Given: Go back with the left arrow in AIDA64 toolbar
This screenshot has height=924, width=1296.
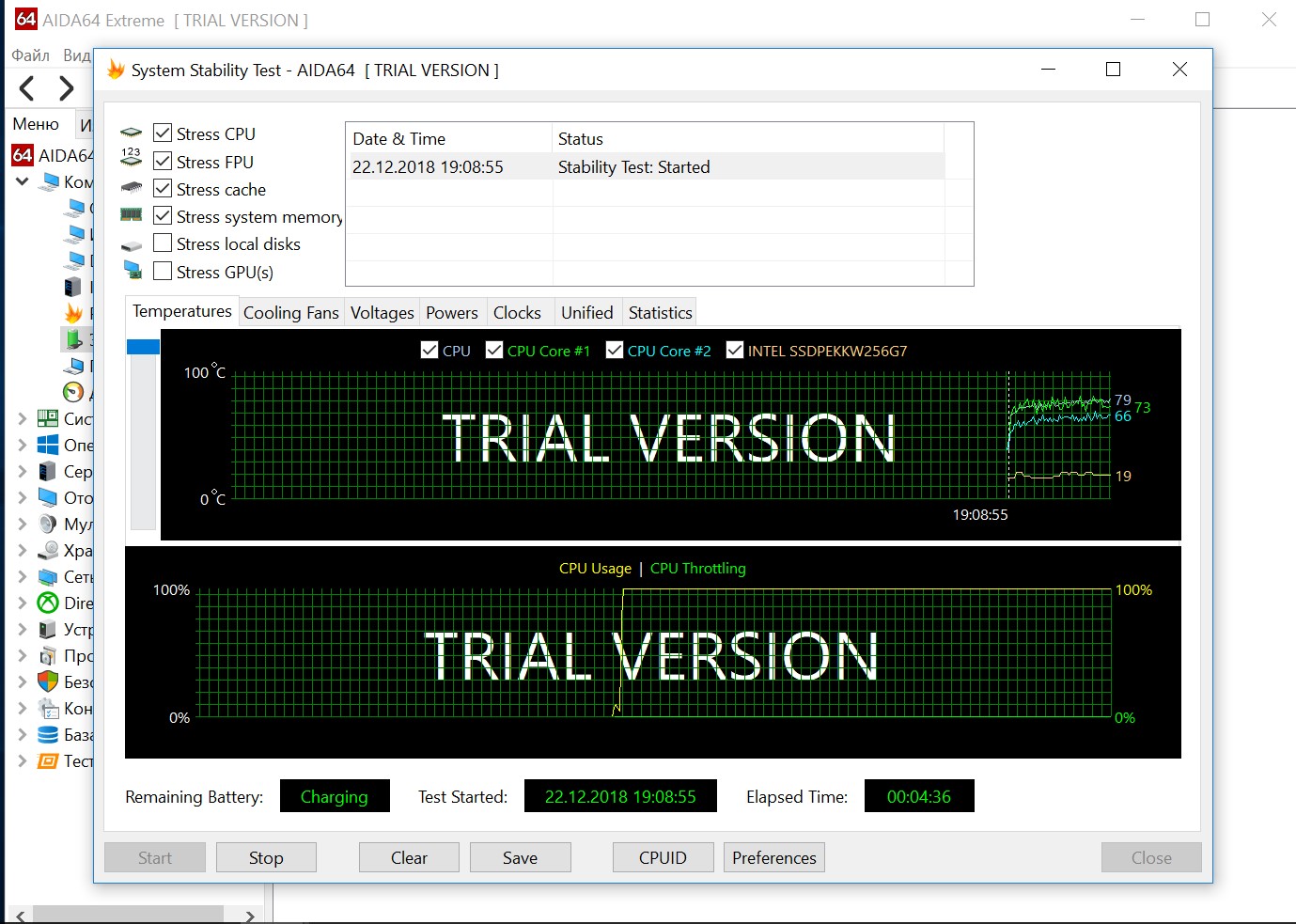Looking at the screenshot, I should pos(27,88).
